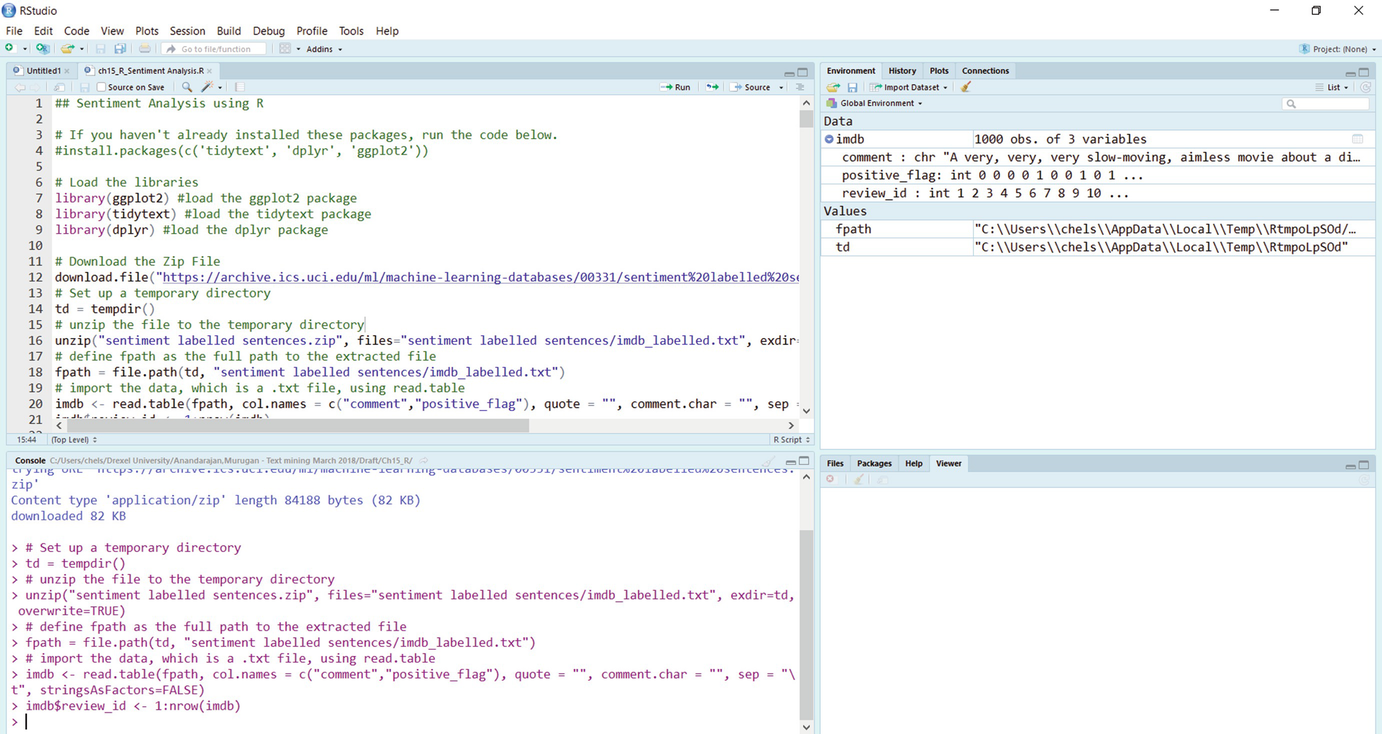
Task: Maximize the source editor pane
Action: [803, 73]
